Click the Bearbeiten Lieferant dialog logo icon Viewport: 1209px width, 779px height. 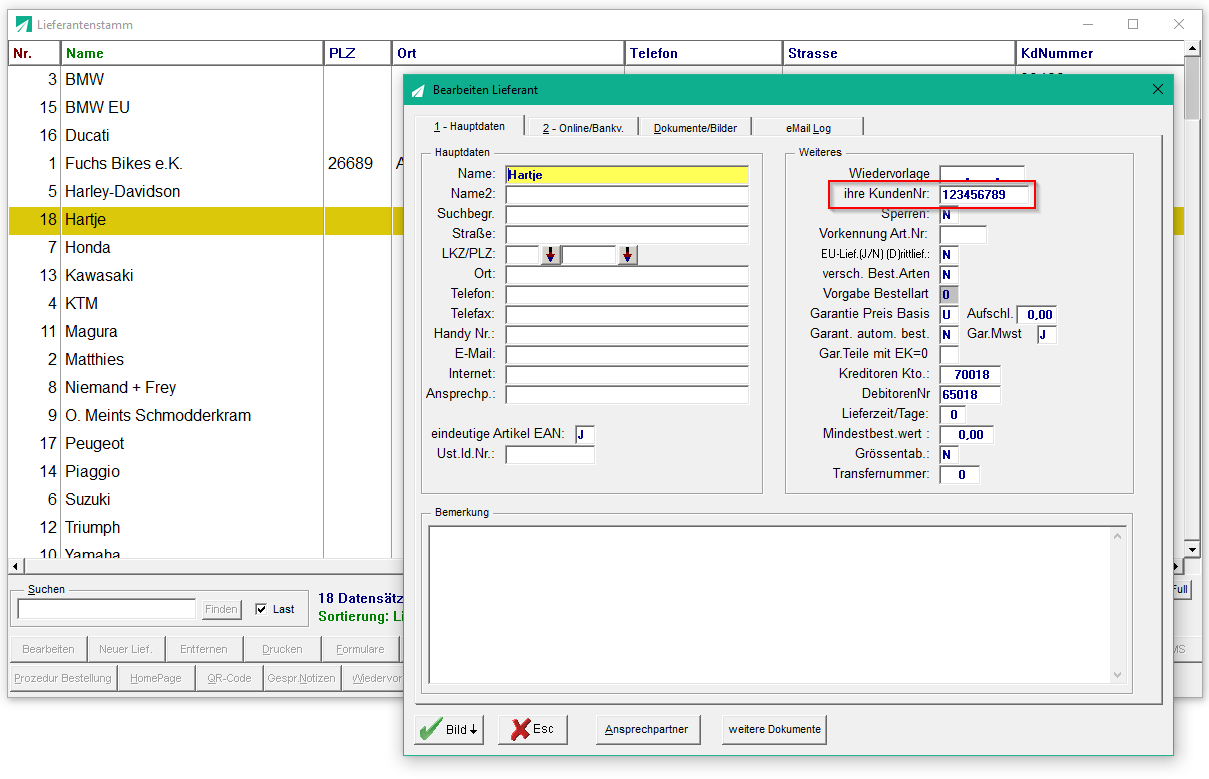pos(418,90)
